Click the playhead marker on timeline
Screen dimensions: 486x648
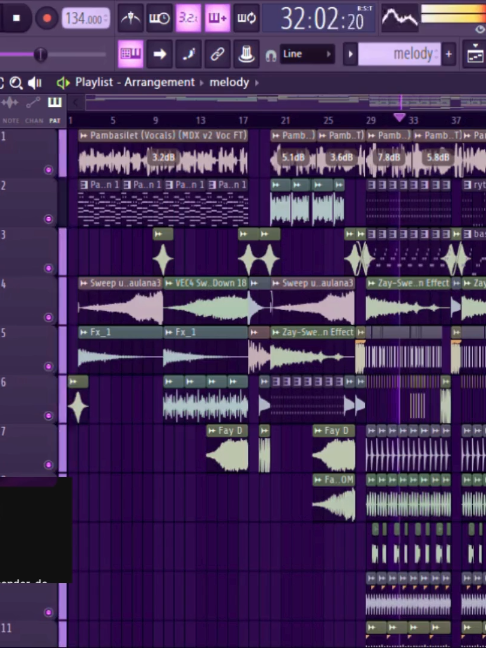coord(399,117)
